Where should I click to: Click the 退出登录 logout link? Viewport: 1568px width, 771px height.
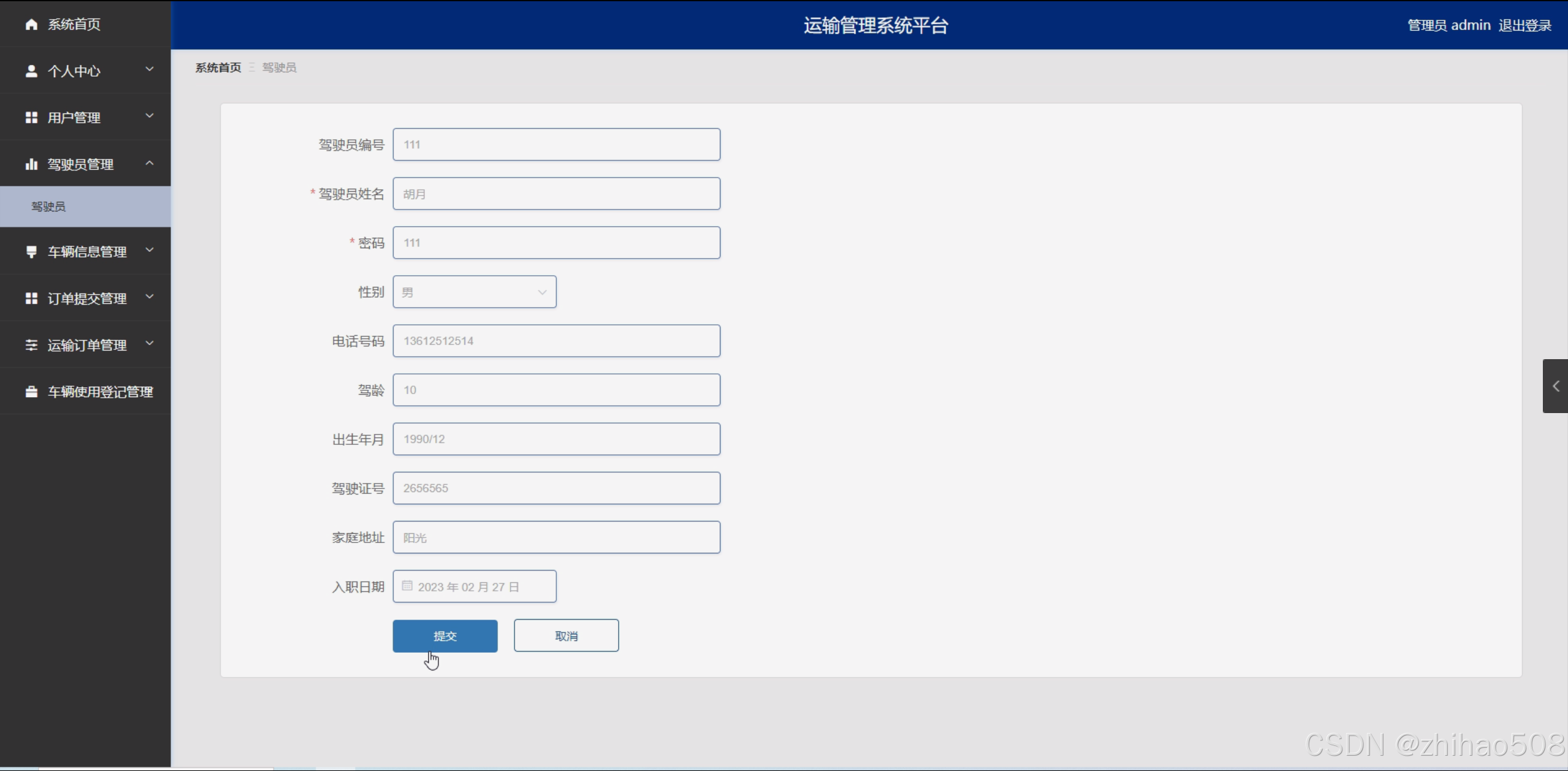click(1524, 25)
